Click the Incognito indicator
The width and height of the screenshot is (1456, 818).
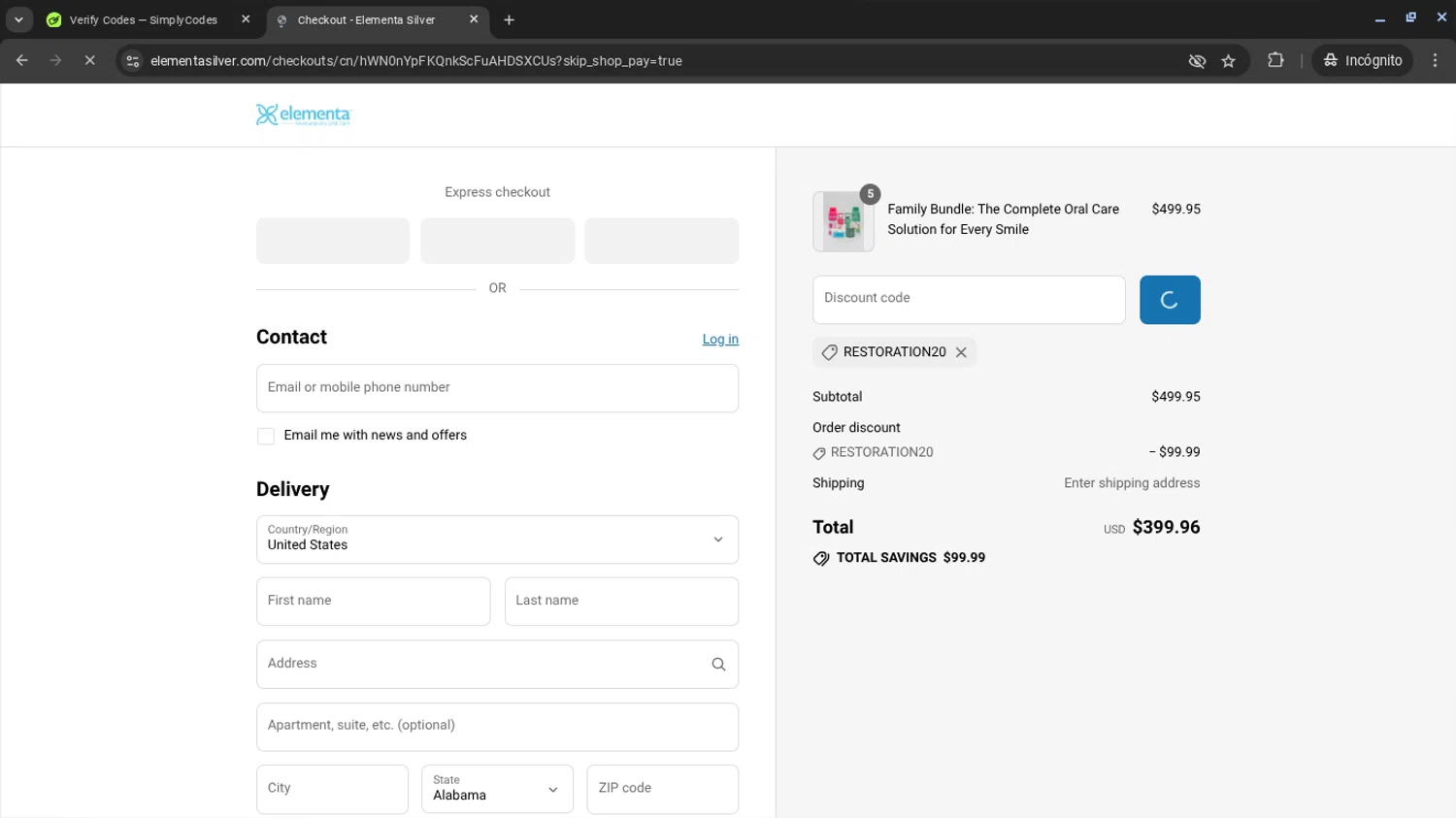pos(1363,60)
